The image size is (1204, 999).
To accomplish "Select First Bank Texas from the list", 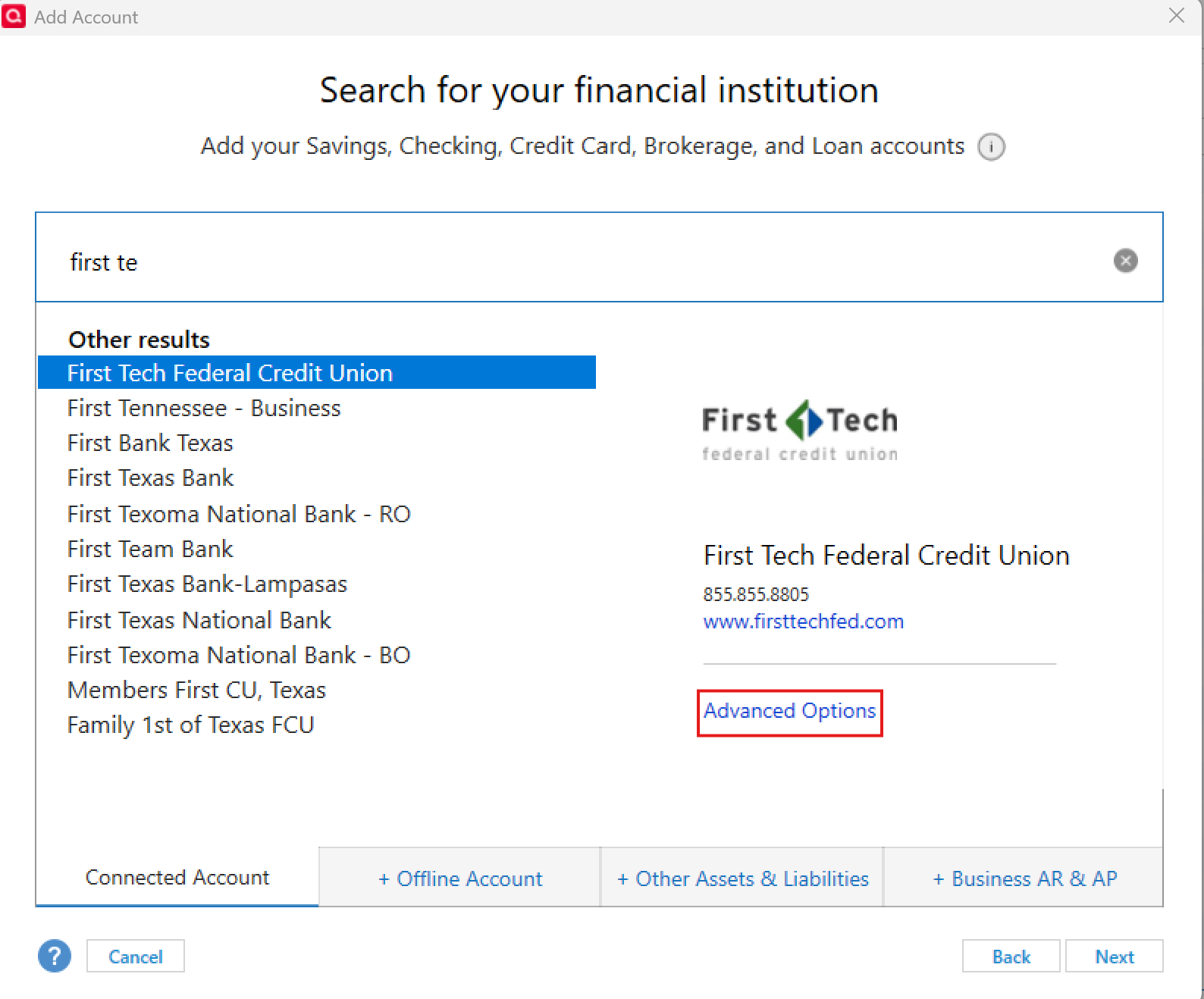I will tap(150, 443).
